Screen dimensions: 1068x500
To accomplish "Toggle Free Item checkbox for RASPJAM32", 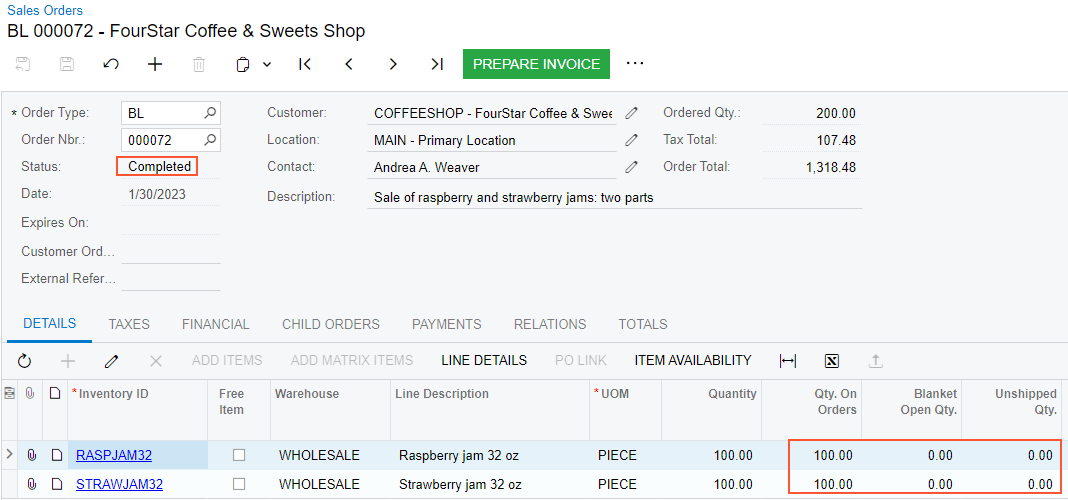I will [x=239, y=455].
